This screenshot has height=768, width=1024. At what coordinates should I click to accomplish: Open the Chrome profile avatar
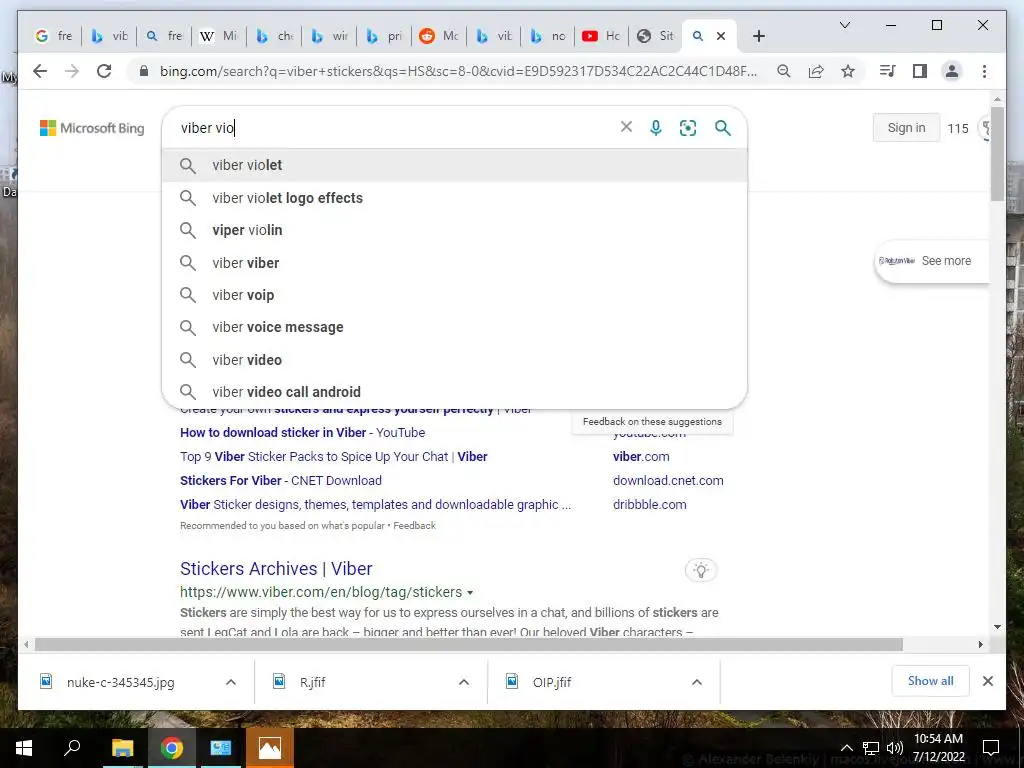pyautogui.click(x=952, y=71)
